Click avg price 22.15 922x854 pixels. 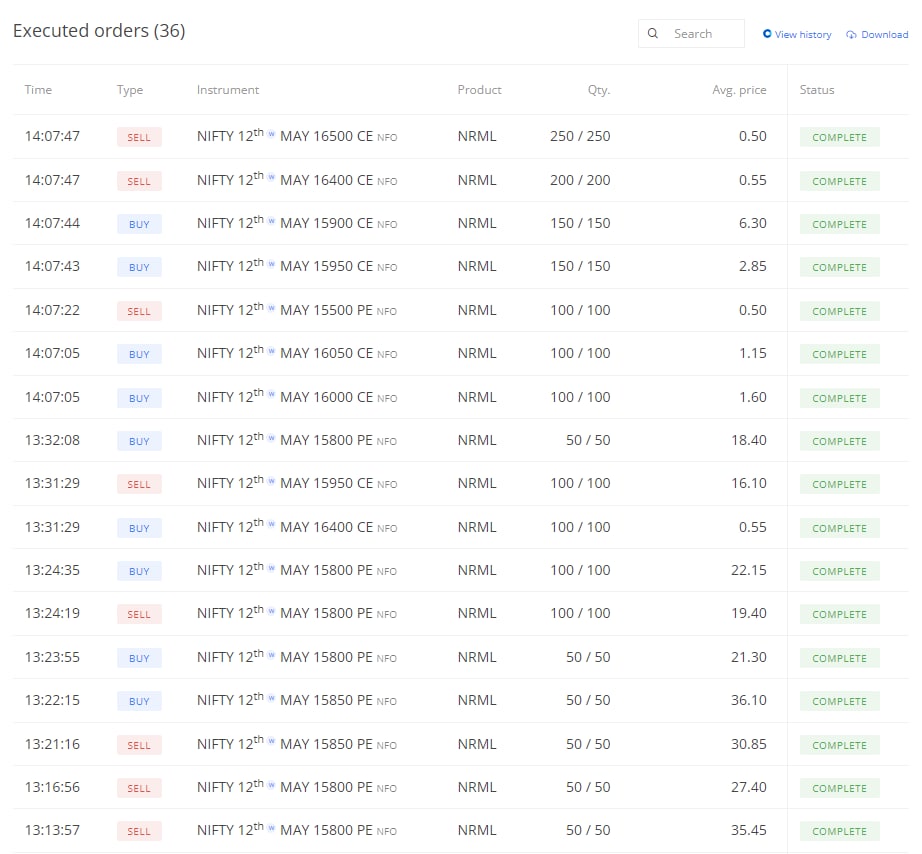749,570
